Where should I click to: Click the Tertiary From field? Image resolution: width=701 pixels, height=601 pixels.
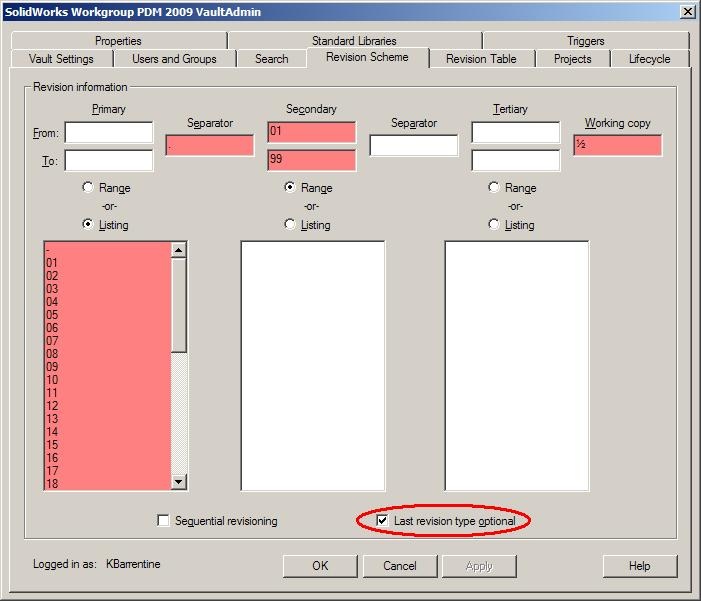(515, 132)
